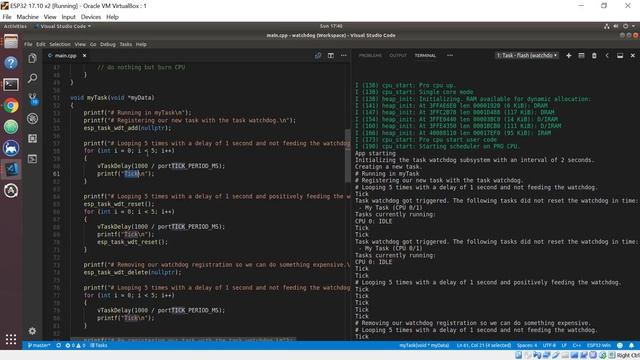Click the master branch in status bar

coord(39,345)
